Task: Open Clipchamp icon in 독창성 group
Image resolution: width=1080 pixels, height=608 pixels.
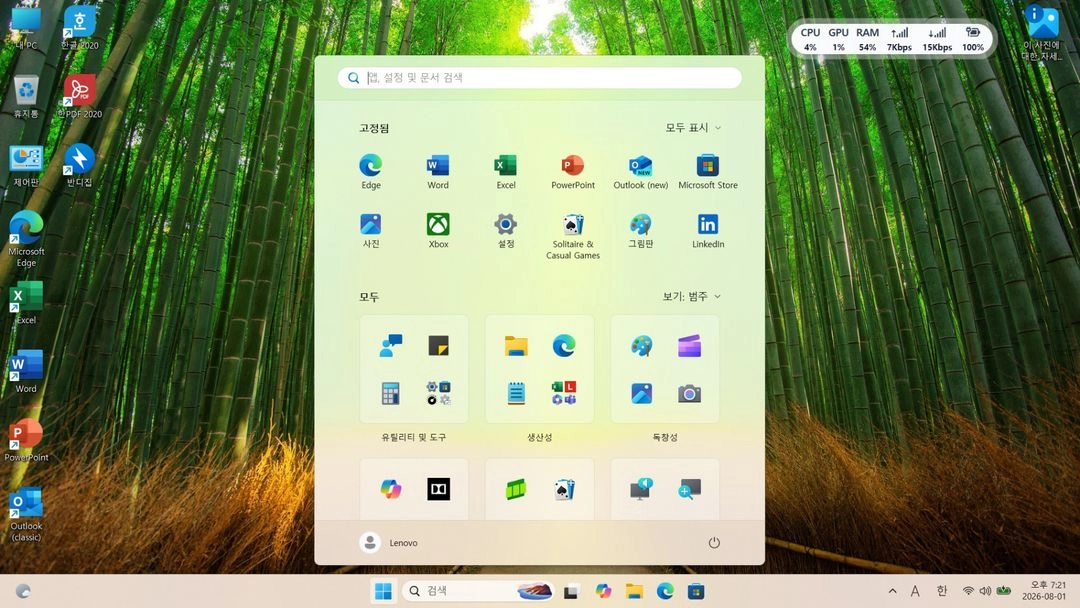Action: point(689,346)
